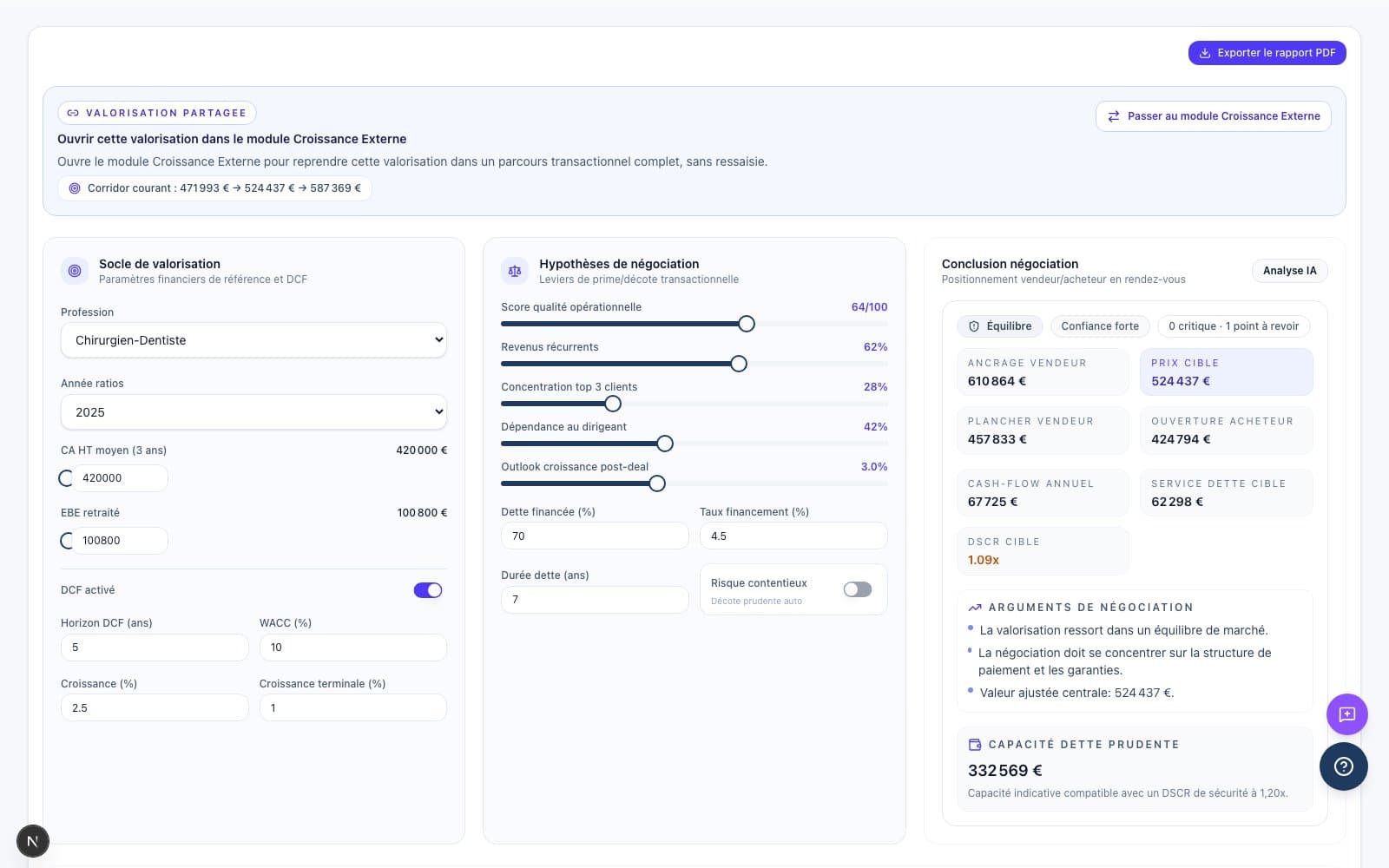Click the Valorisation partagée tag
The width and height of the screenshot is (1389, 868).
click(x=157, y=113)
